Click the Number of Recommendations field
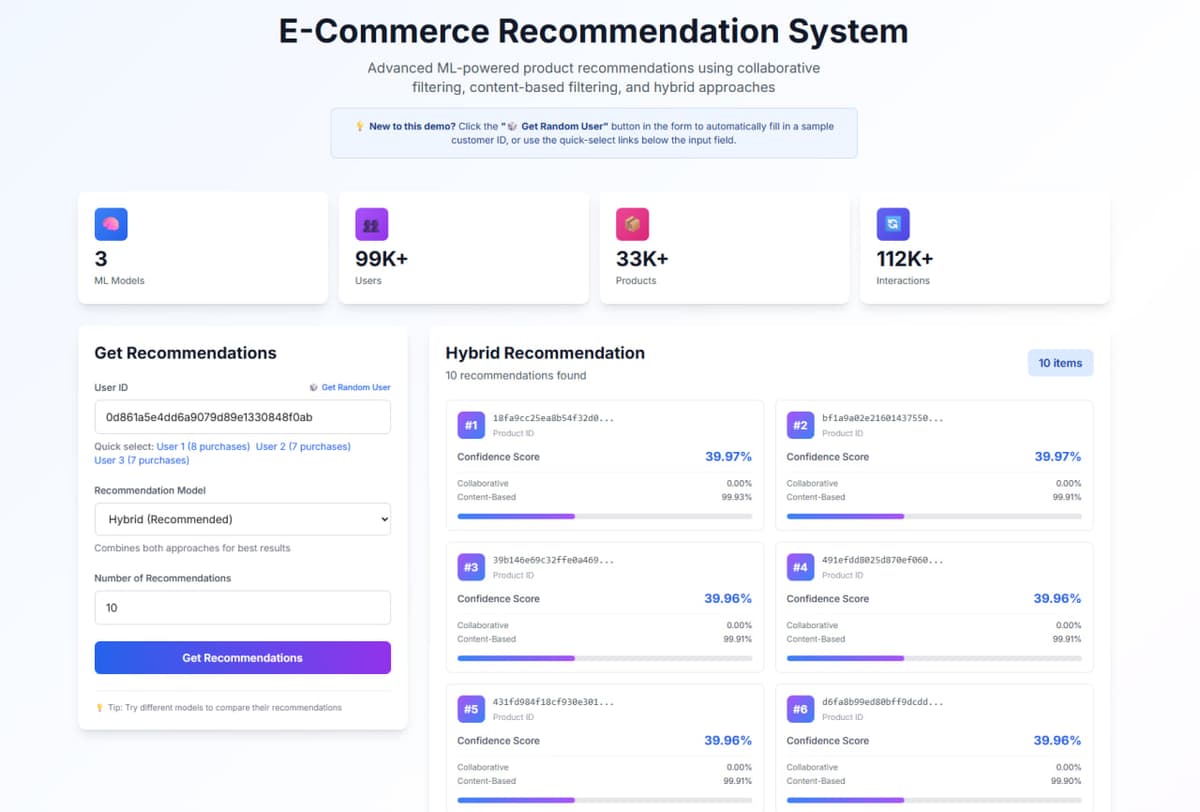Image resolution: width=1200 pixels, height=812 pixels. point(242,607)
